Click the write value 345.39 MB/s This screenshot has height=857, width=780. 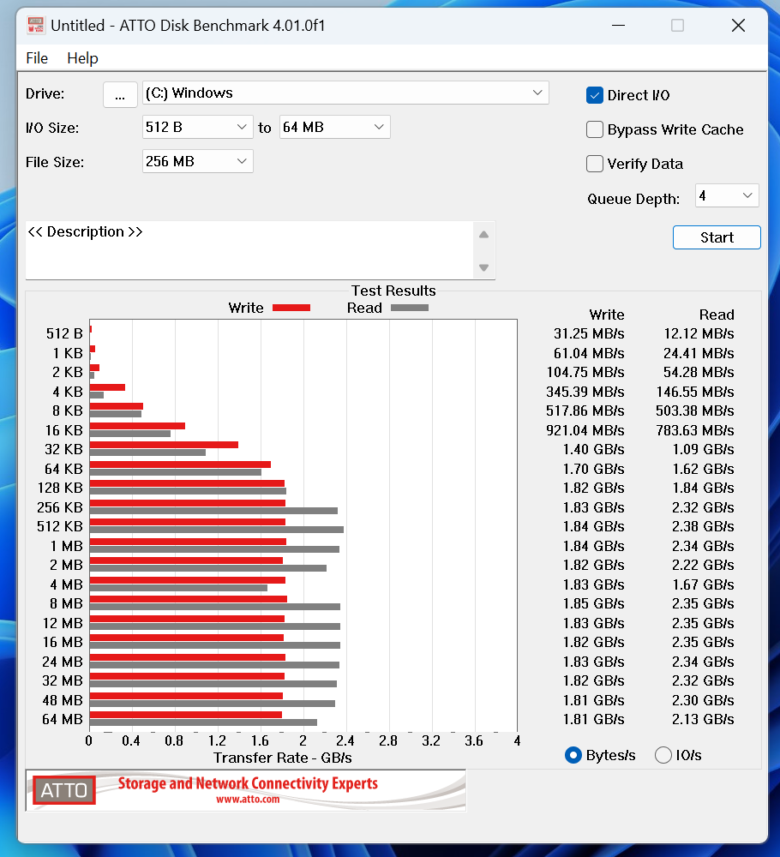pos(585,391)
